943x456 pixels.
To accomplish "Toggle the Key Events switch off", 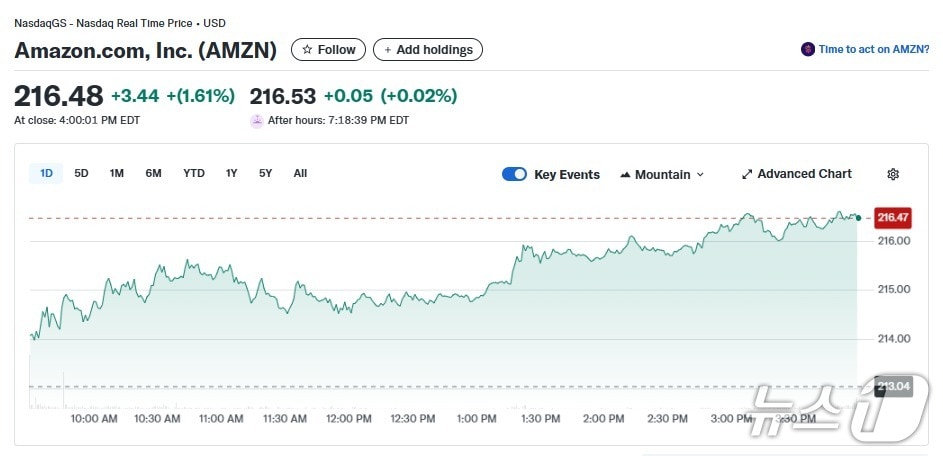I will coord(514,174).
